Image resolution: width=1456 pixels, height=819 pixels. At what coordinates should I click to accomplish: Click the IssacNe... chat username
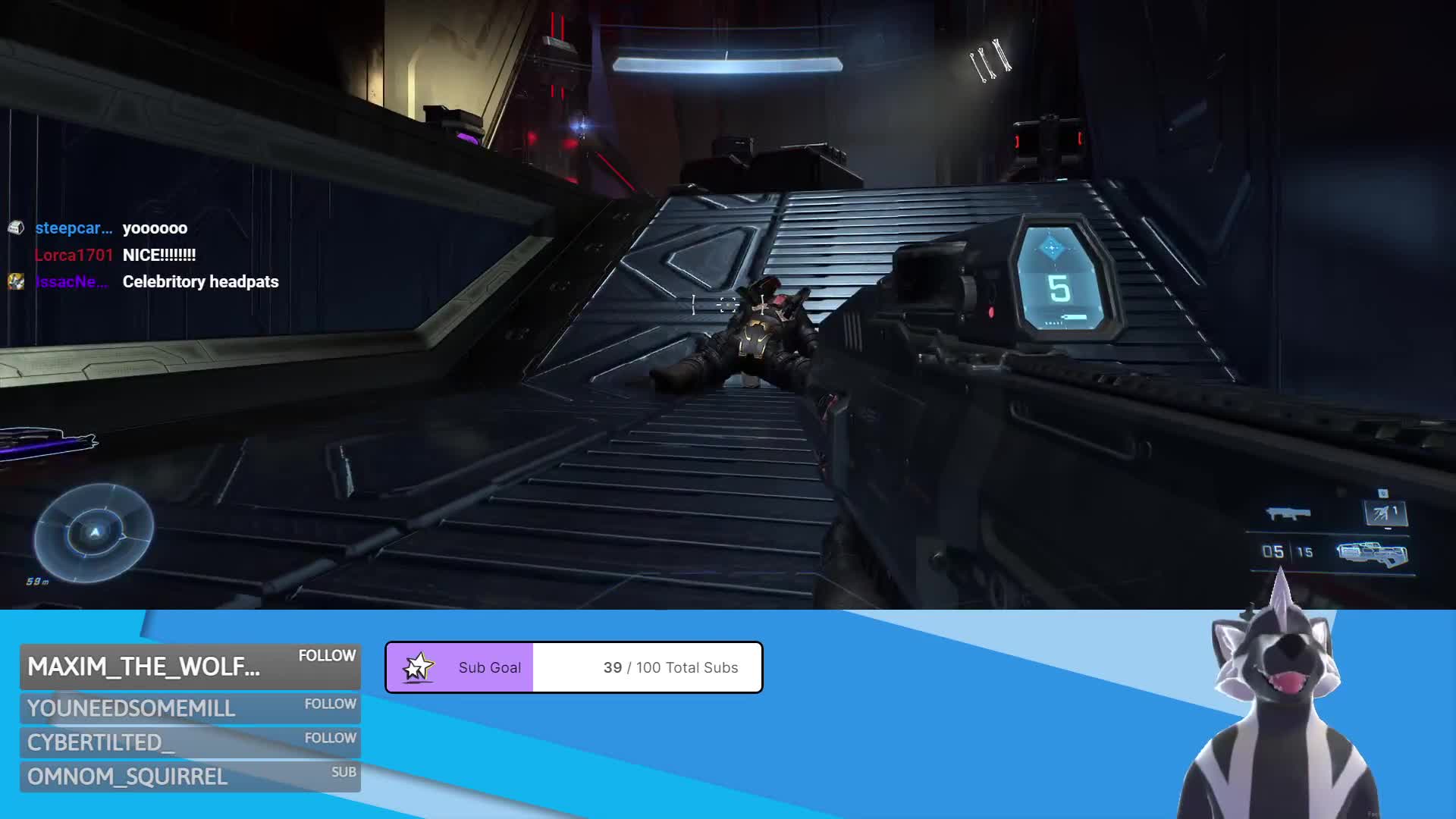pos(71,281)
